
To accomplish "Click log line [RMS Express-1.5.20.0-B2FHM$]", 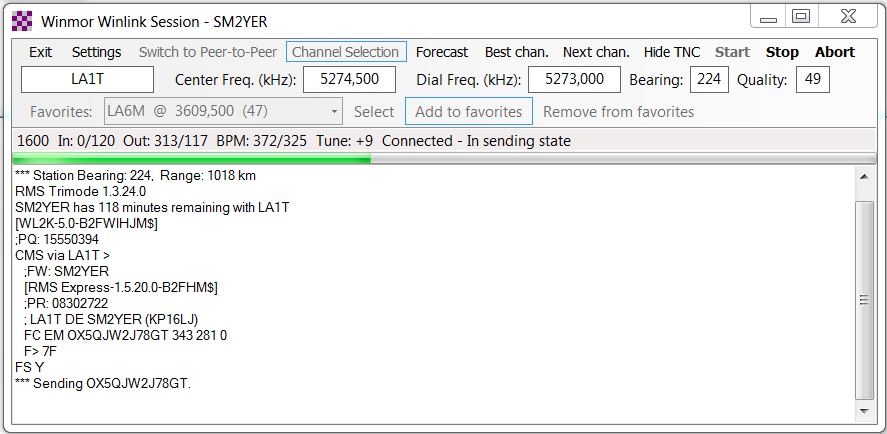I will pyautogui.click(x=121, y=287).
